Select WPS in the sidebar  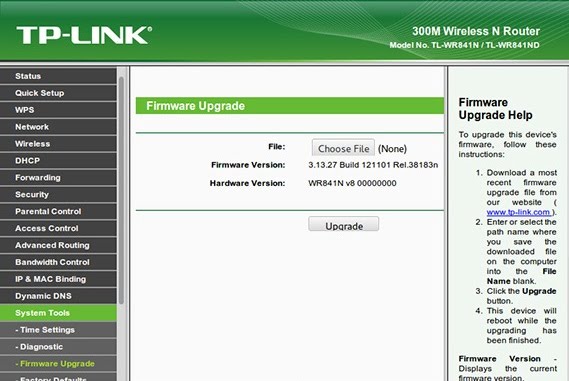[58, 110]
